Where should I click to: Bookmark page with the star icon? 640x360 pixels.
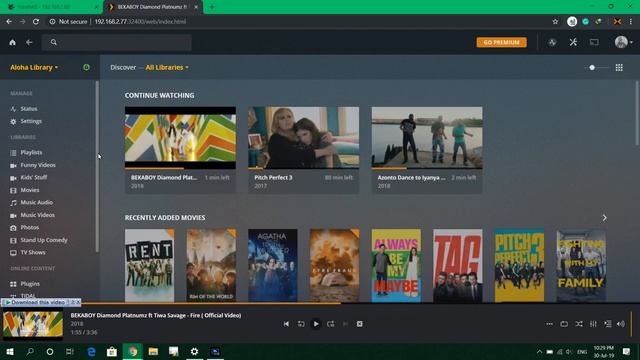[x=555, y=22]
